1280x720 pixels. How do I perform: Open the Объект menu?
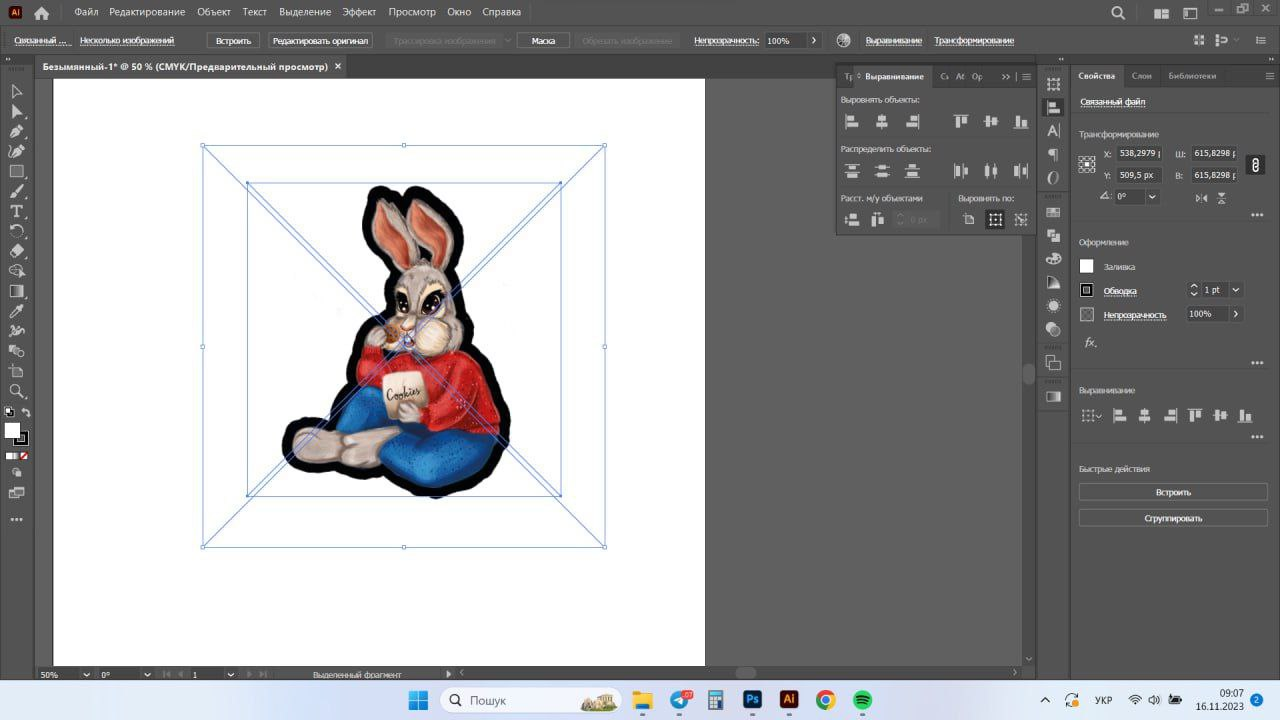tap(214, 12)
